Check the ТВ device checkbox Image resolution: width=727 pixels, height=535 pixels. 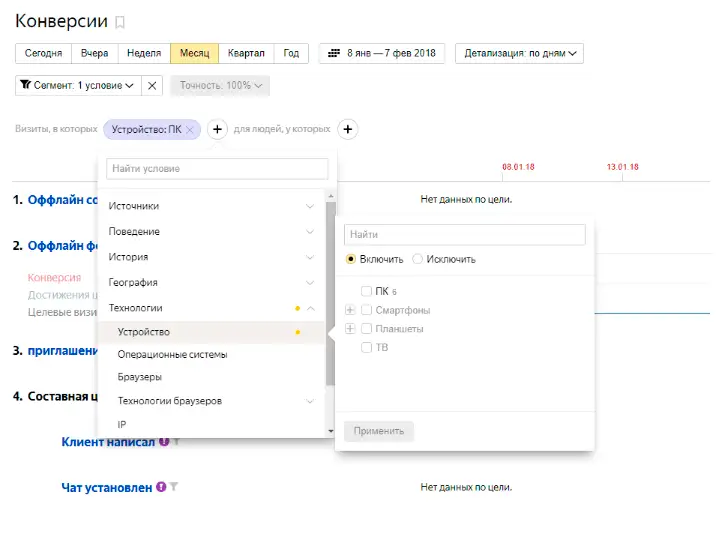(x=367, y=348)
